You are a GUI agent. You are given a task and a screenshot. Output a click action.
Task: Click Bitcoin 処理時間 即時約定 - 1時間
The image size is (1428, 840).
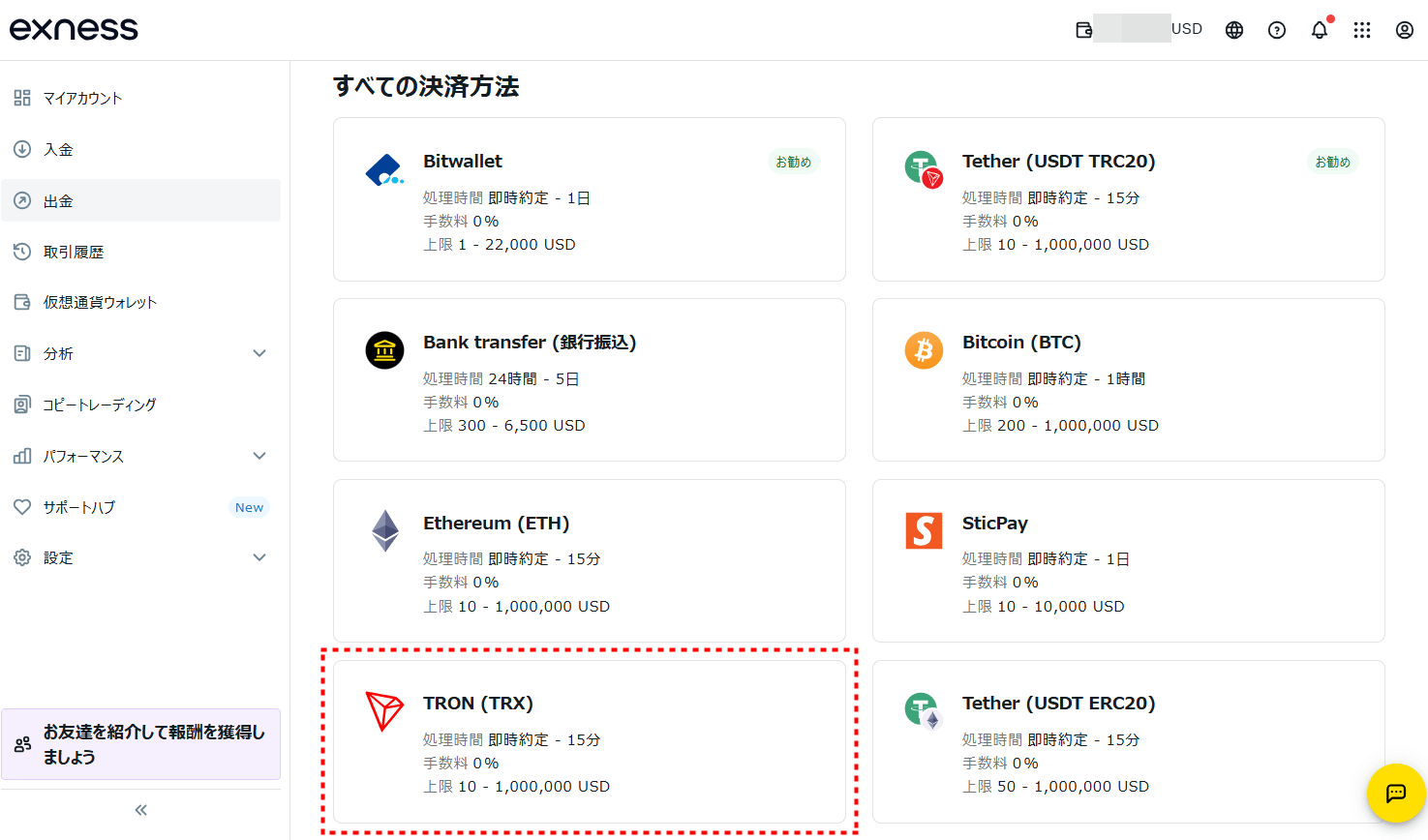[1054, 379]
